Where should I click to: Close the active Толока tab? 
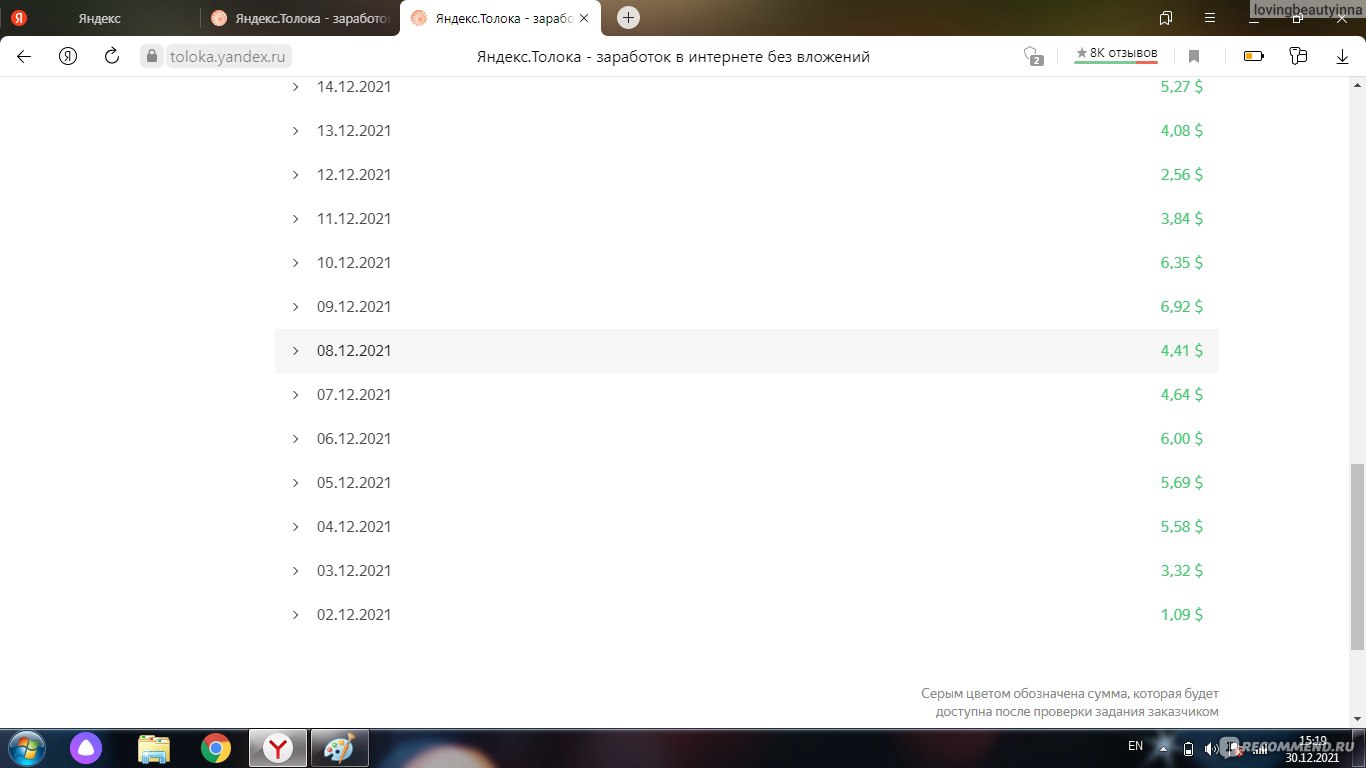click(x=584, y=18)
